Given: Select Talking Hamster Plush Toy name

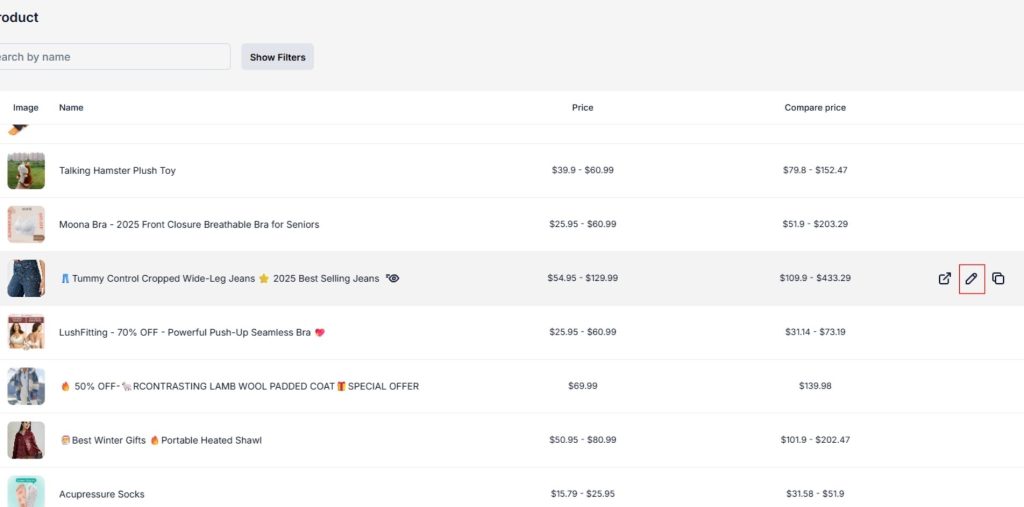Looking at the screenshot, I should tap(117, 171).
